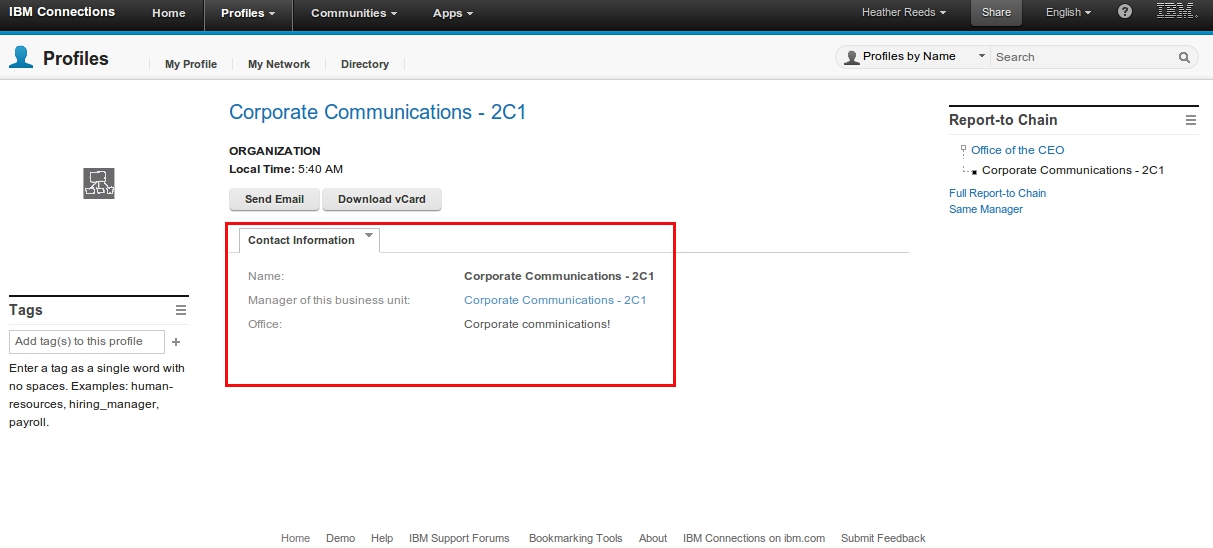Open the Tags section menu icon
This screenshot has width=1213, height=548.
click(181, 310)
